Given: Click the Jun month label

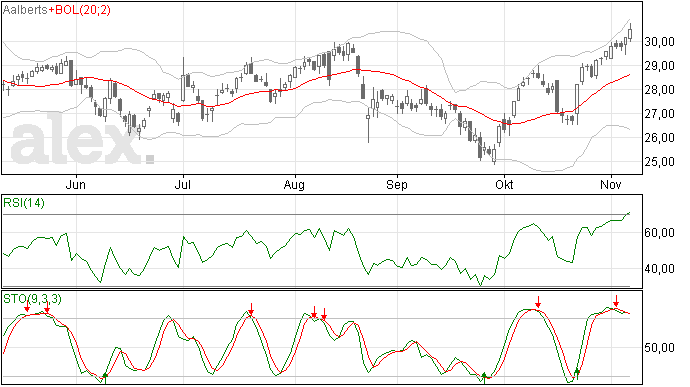Looking at the screenshot, I should pyautogui.click(x=76, y=185).
